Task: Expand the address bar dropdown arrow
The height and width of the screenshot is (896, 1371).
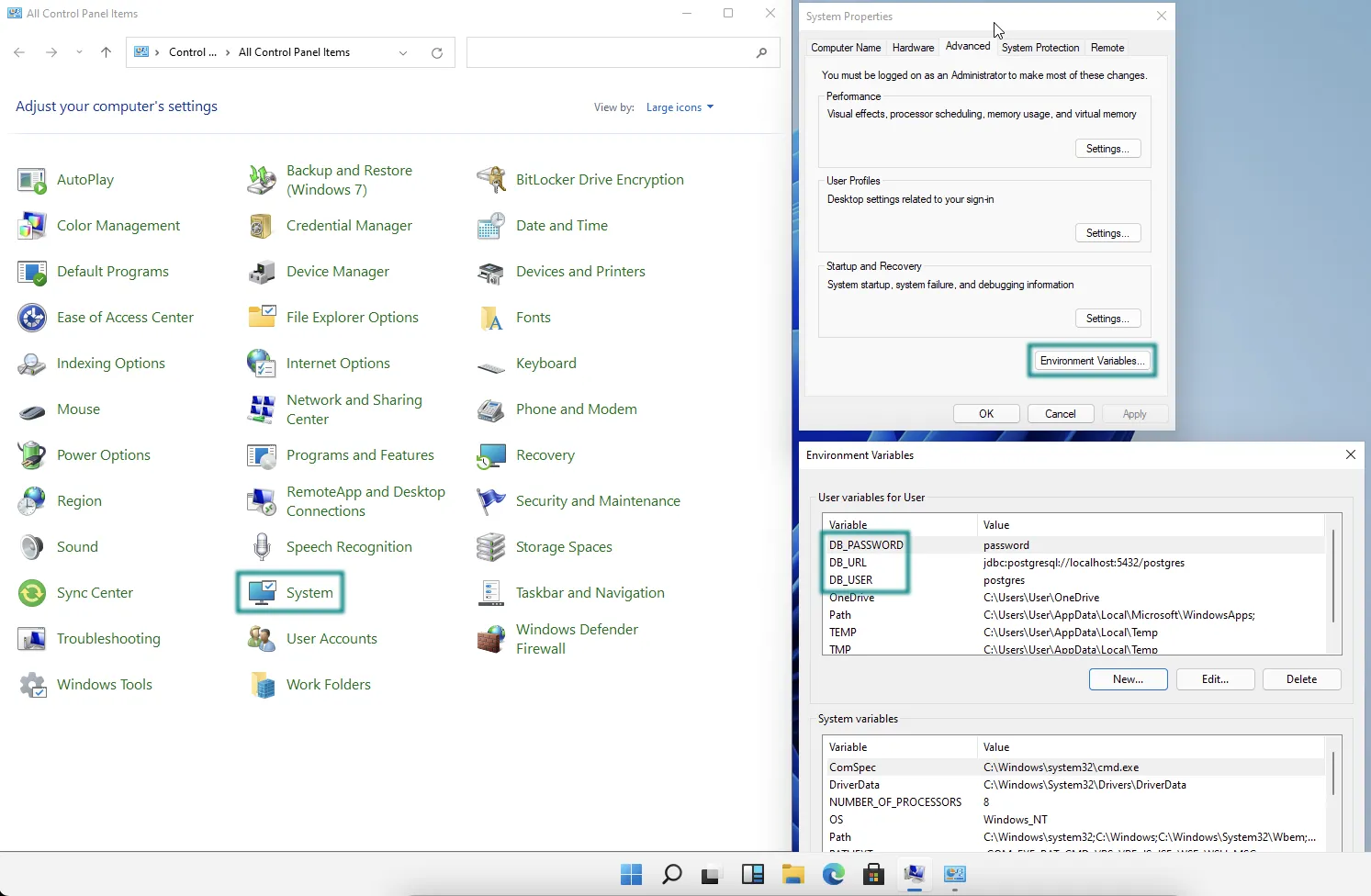Action: tap(403, 52)
